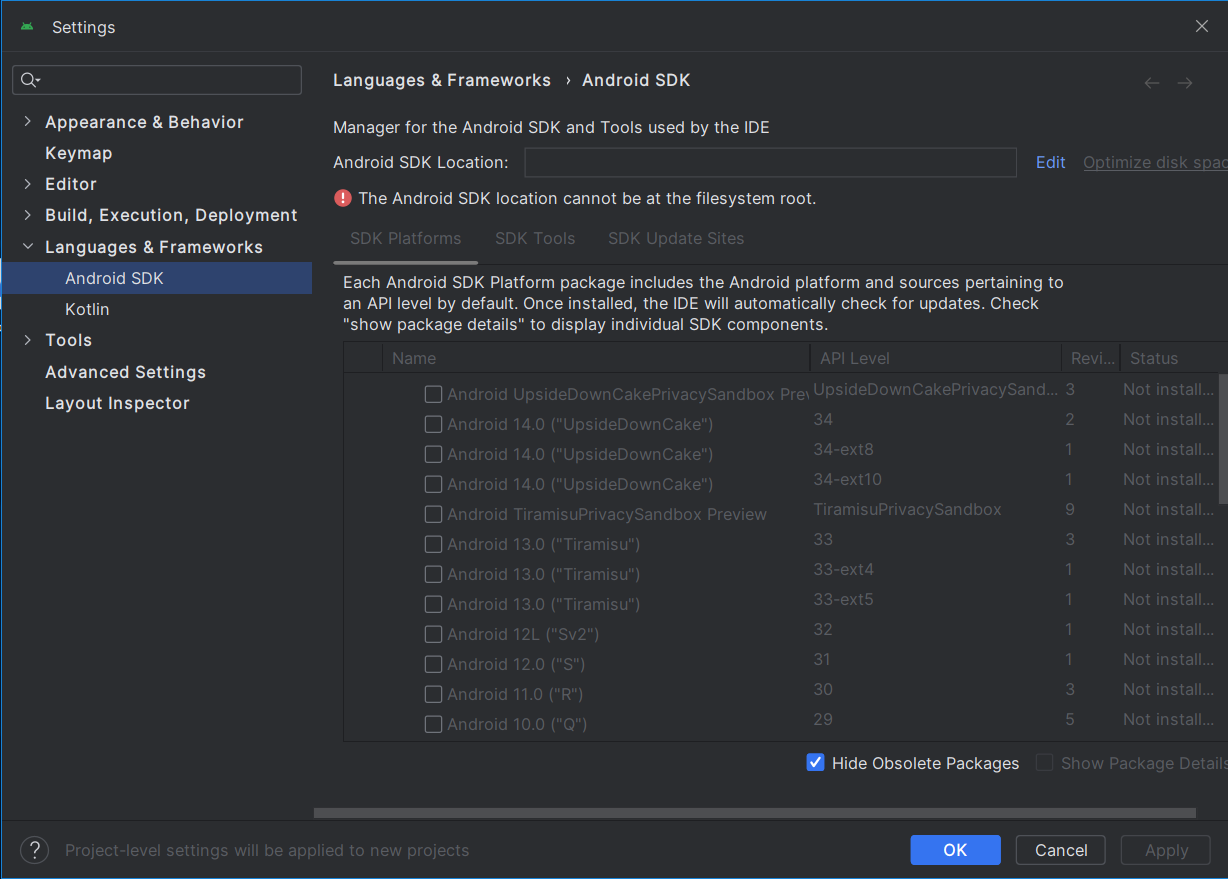Click the horizontal scrollbar at bottom
The width and height of the screenshot is (1228, 879).
(755, 813)
